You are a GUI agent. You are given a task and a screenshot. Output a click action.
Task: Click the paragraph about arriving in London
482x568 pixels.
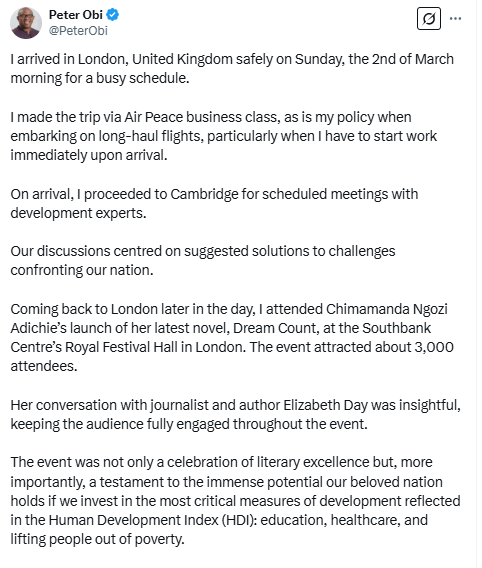pos(232,68)
